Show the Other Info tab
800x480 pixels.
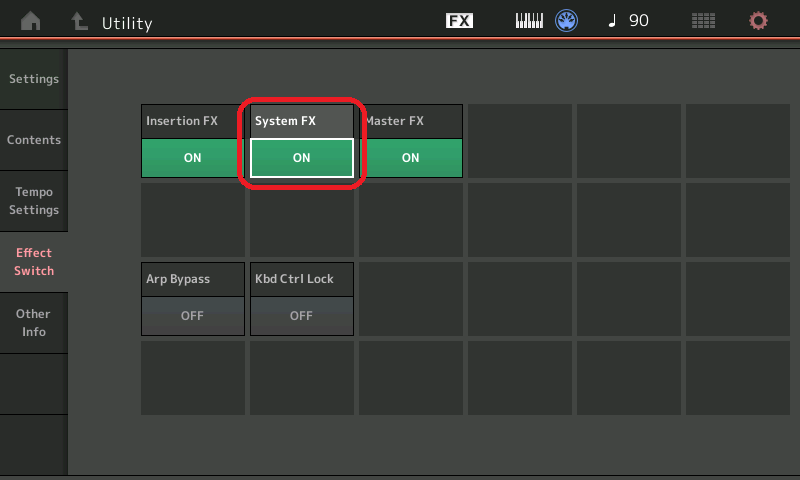34,323
